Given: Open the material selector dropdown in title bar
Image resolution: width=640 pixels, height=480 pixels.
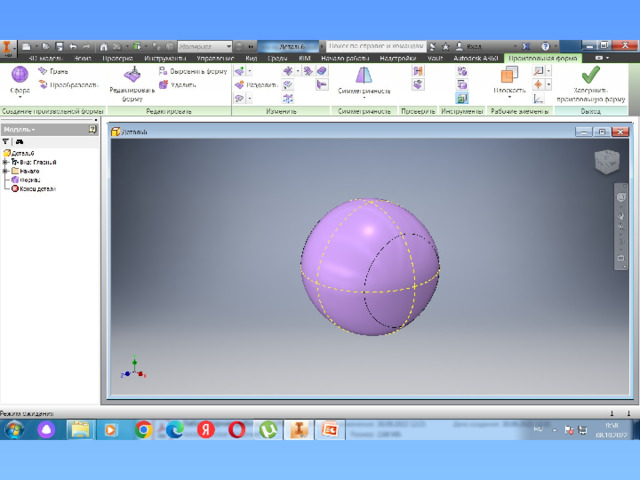Looking at the screenshot, I should pyautogui.click(x=228, y=46).
